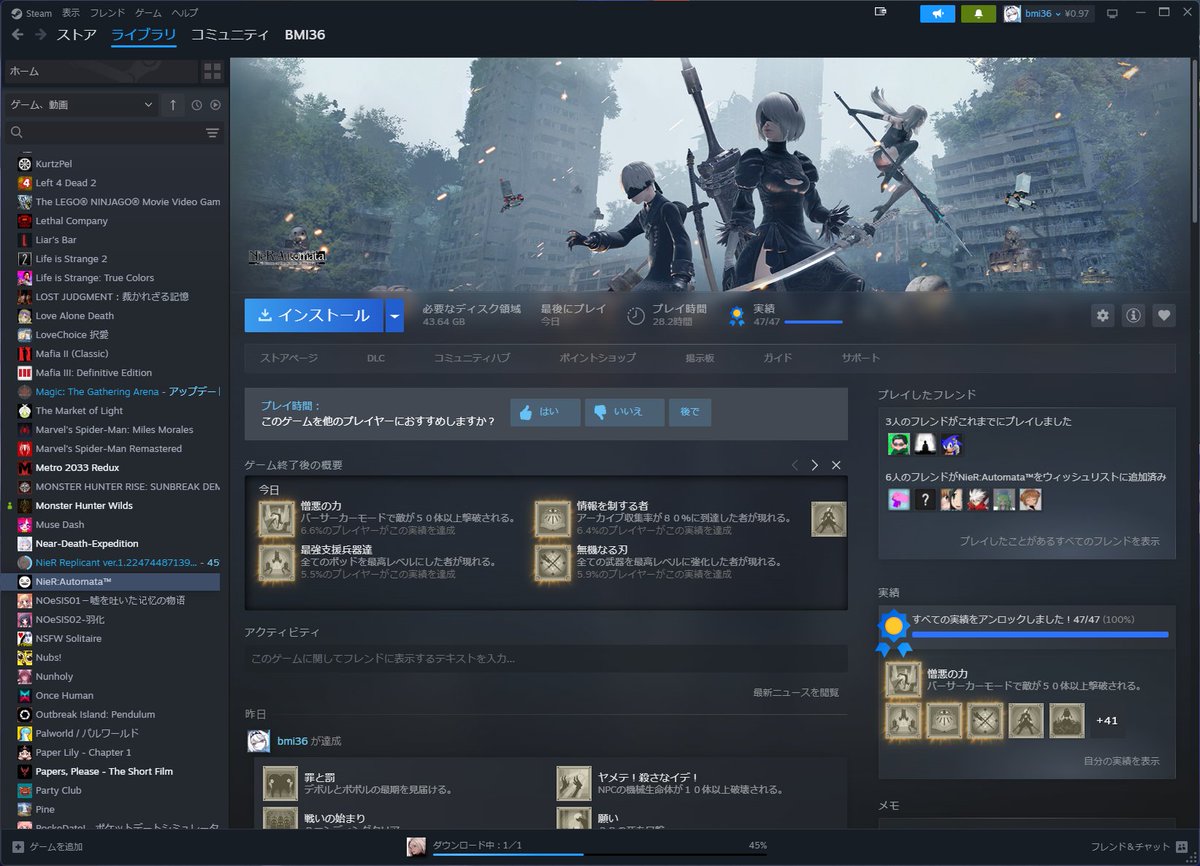The image size is (1200, 866).
Task: Open the ゲーム menu
Action: point(148,12)
